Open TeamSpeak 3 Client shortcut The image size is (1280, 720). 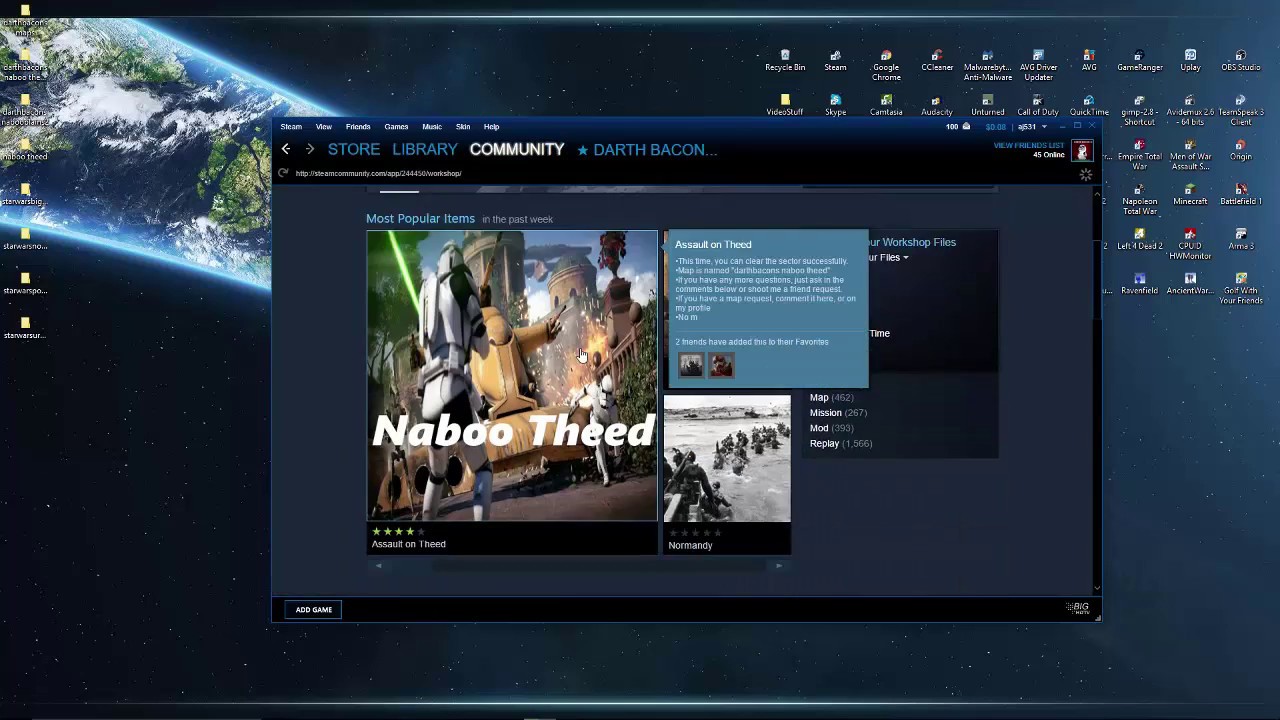pos(1241,110)
